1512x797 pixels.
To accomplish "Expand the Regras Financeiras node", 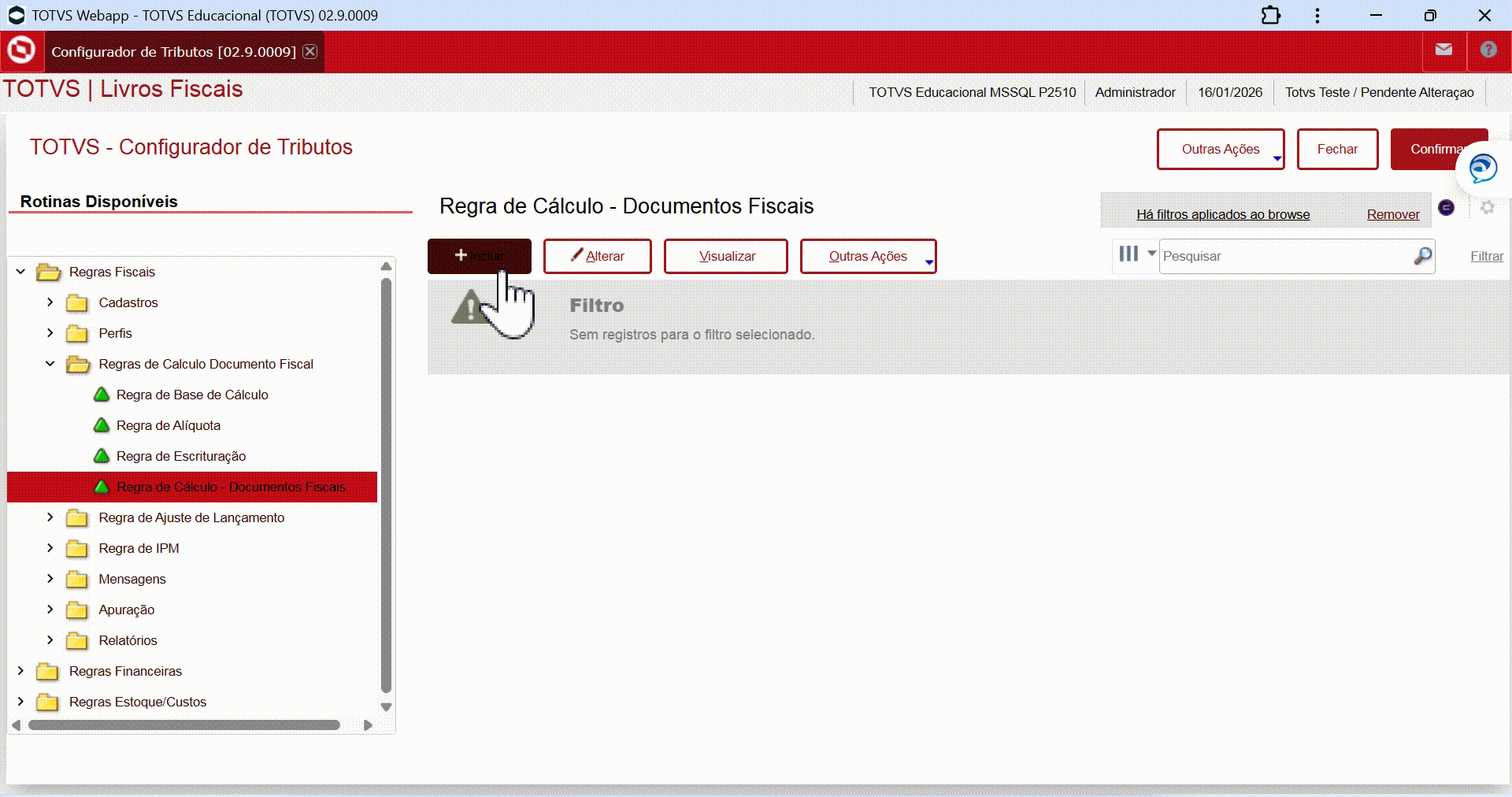I will pyautogui.click(x=20, y=671).
